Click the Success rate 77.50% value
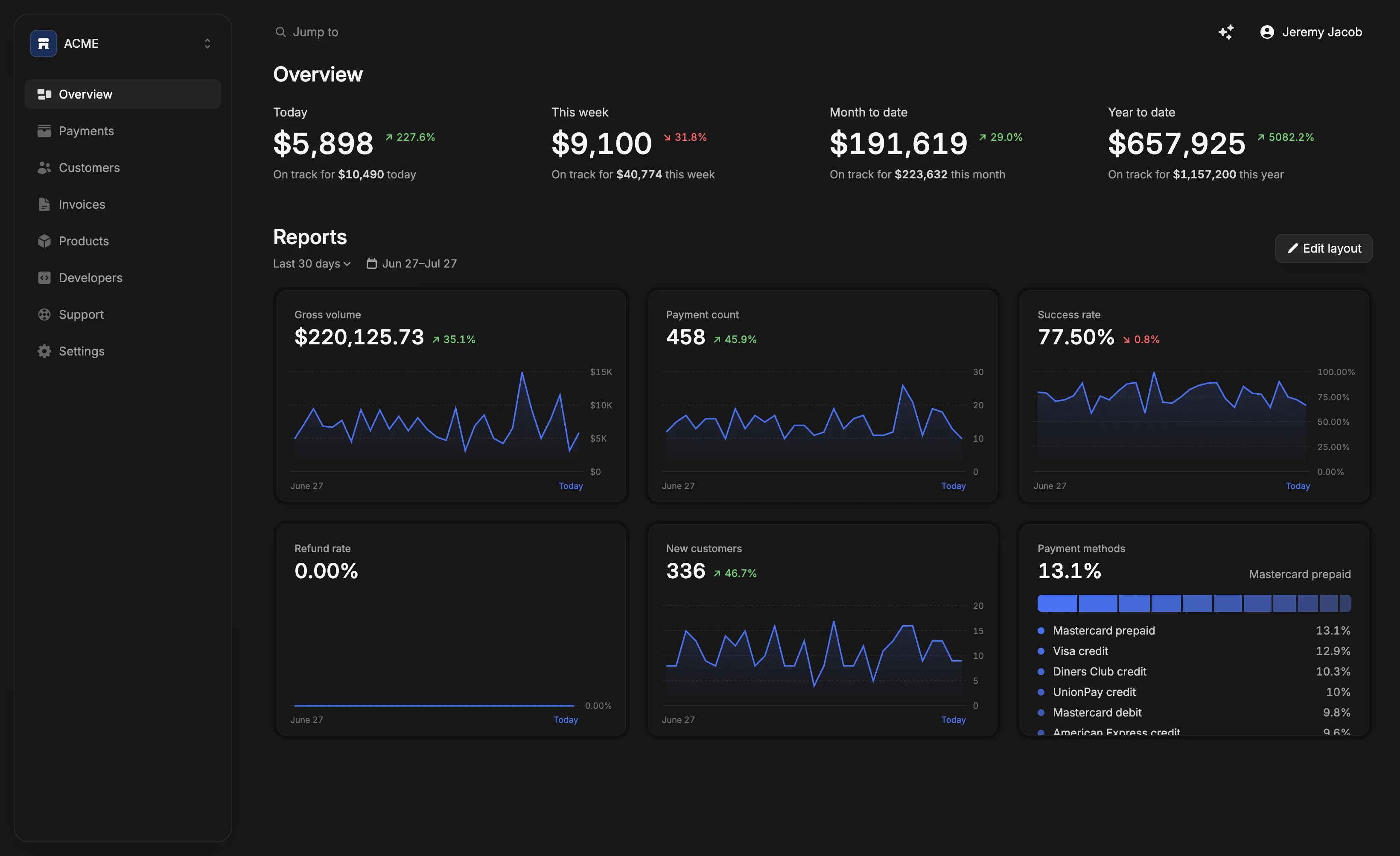Image resolution: width=1400 pixels, height=856 pixels. (1076, 338)
